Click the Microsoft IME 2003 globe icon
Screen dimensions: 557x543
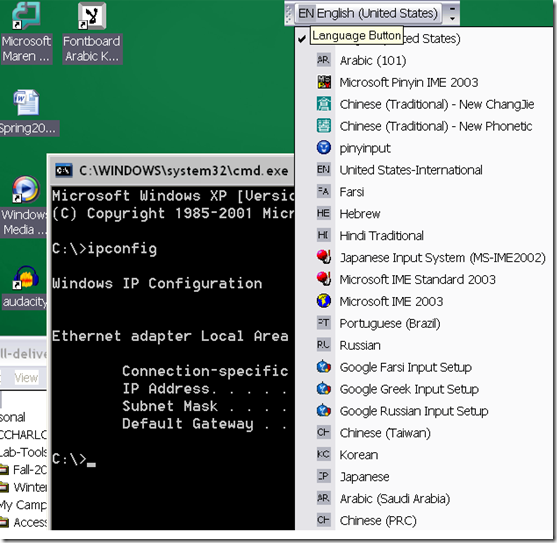coord(324,301)
